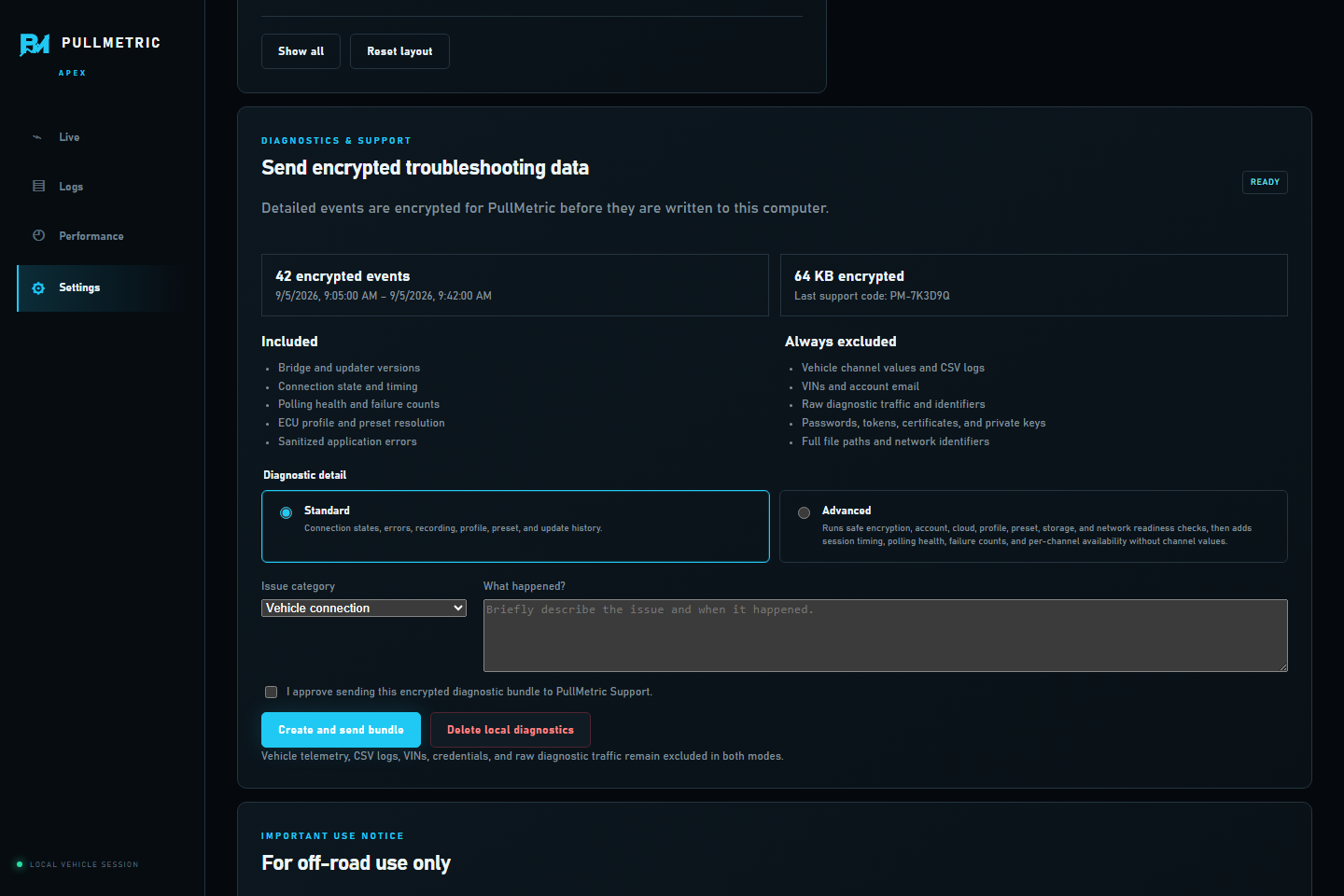Click the Show all button

pos(301,51)
